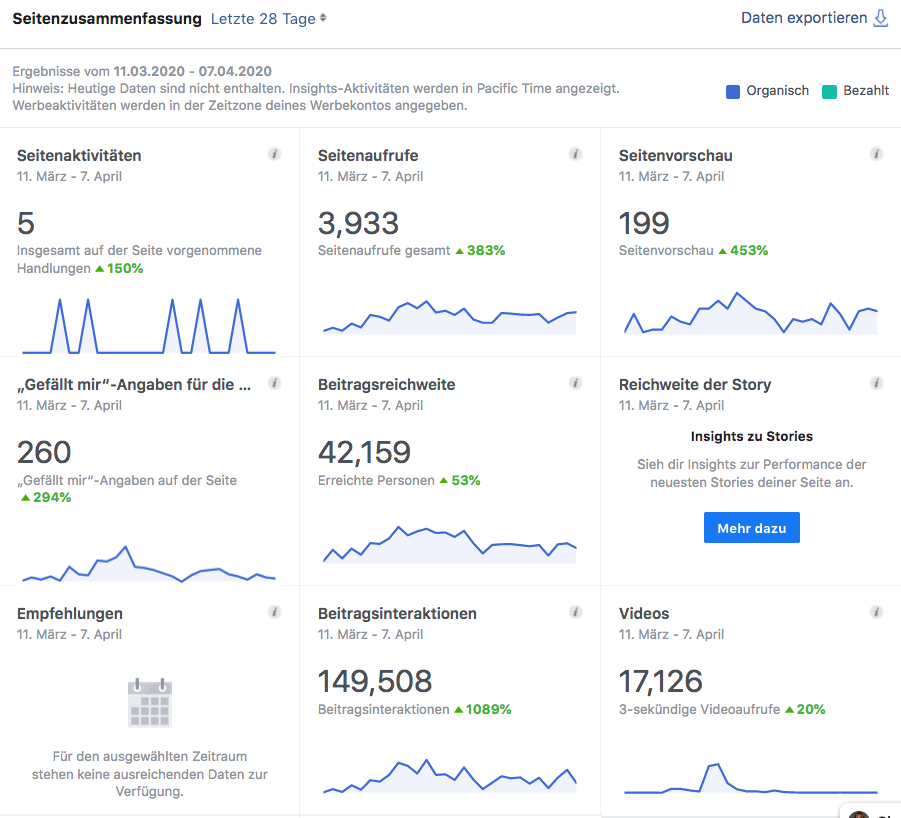Click info icon on Seitenvorschau card
Screen dimensions: 901x818
pyautogui.click(x=876, y=154)
